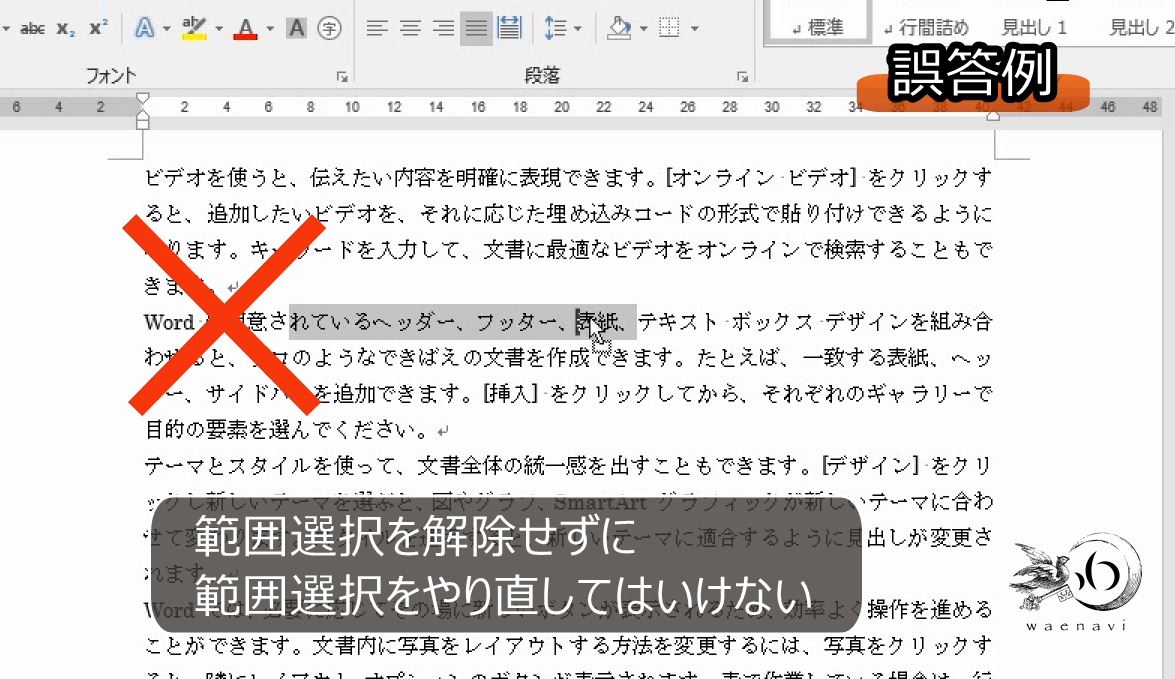Viewport: 1175px width, 679px height.
Task: Click ruler at the 20 mark
Action: [562, 107]
